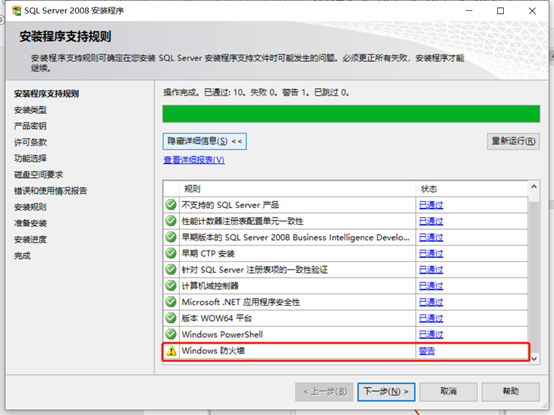Image resolution: width=554 pixels, height=415 pixels.
Task: Click the 重新运行(R) button
Action: (513, 141)
